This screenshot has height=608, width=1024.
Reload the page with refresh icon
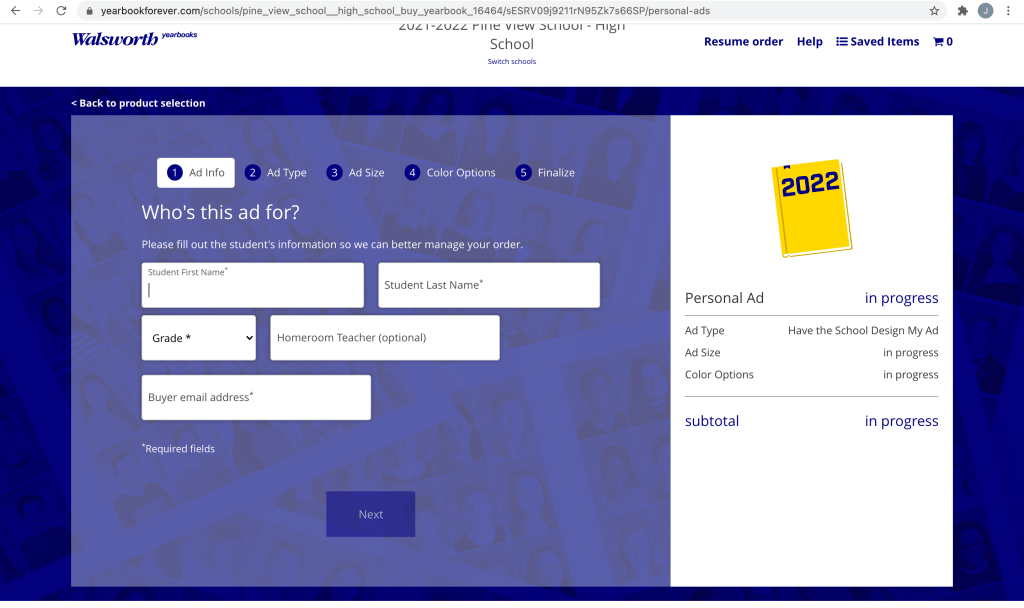(62, 10)
